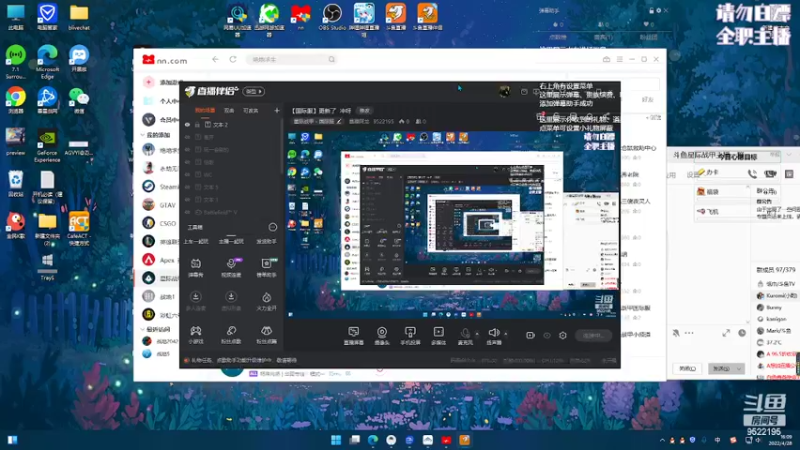Screen dimensions: 800x450
Task: Add a 多媒体 media source
Action: pos(438,336)
